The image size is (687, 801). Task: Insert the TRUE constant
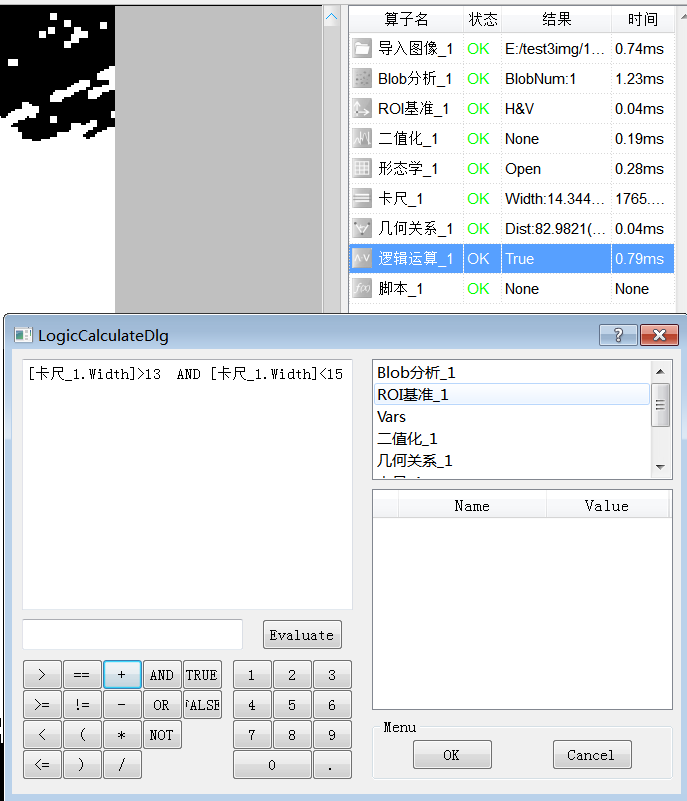click(x=202, y=675)
